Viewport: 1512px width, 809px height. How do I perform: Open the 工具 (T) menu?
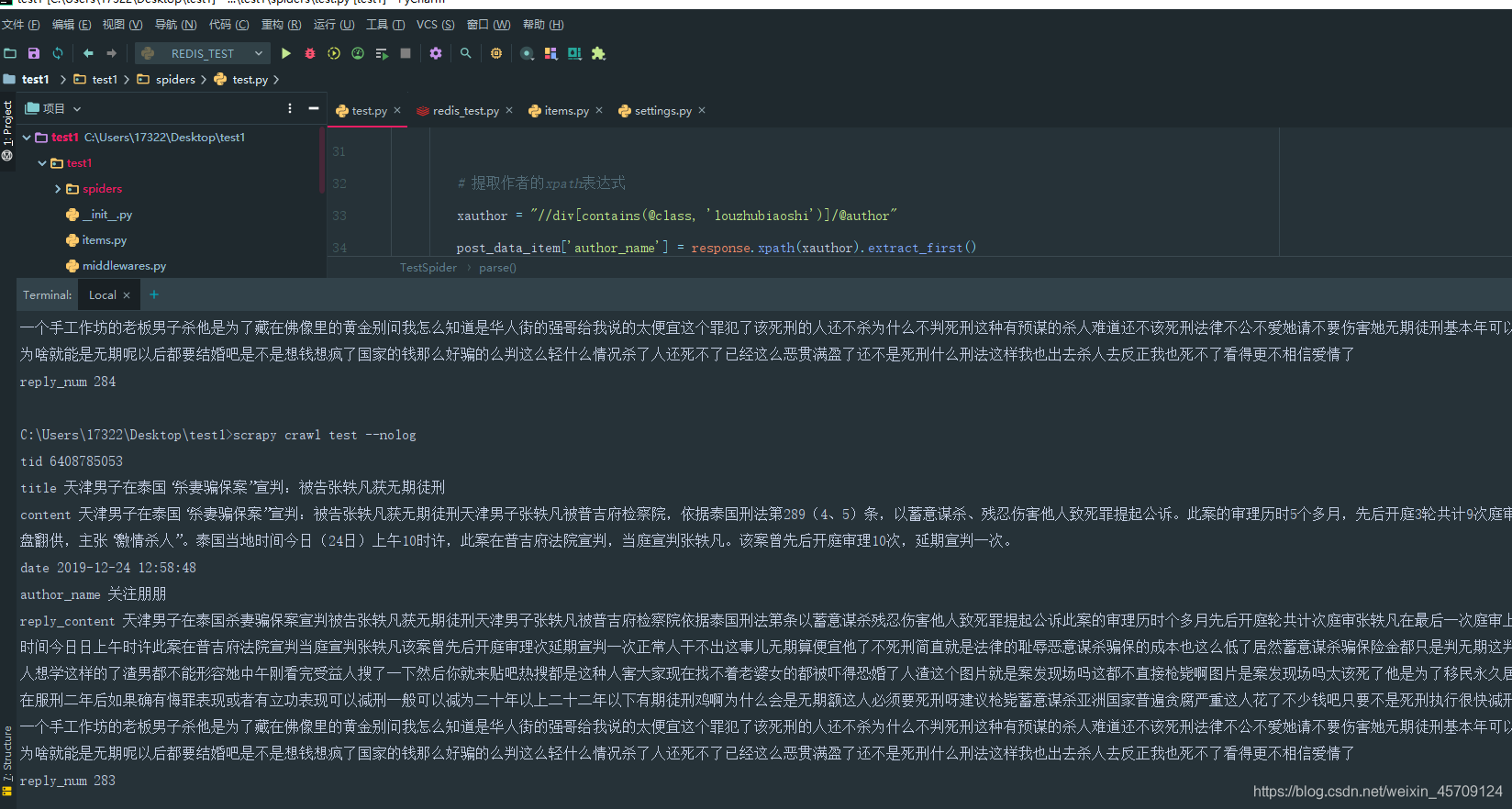385,25
